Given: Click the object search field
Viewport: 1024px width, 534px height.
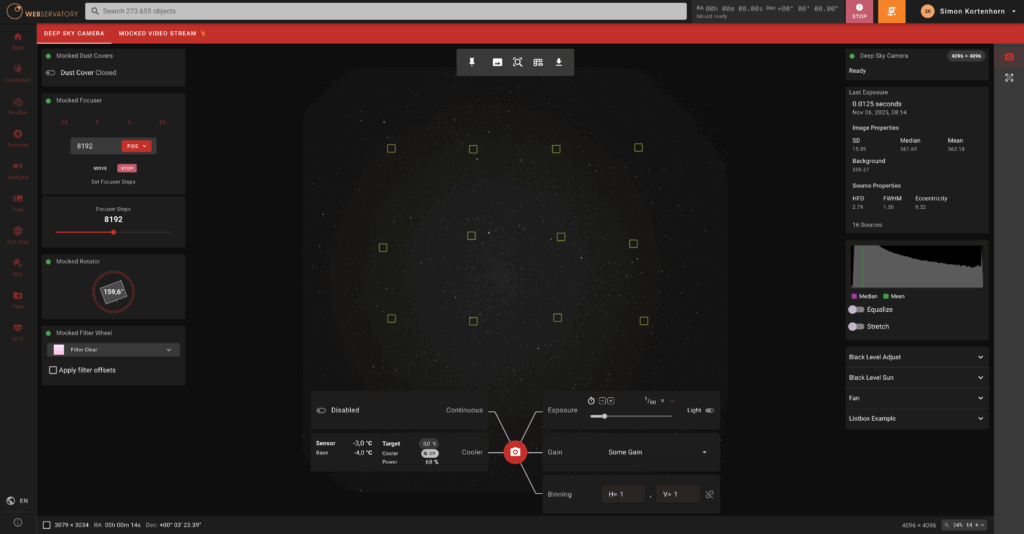Looking at the screenshot, I should [385, 11].
